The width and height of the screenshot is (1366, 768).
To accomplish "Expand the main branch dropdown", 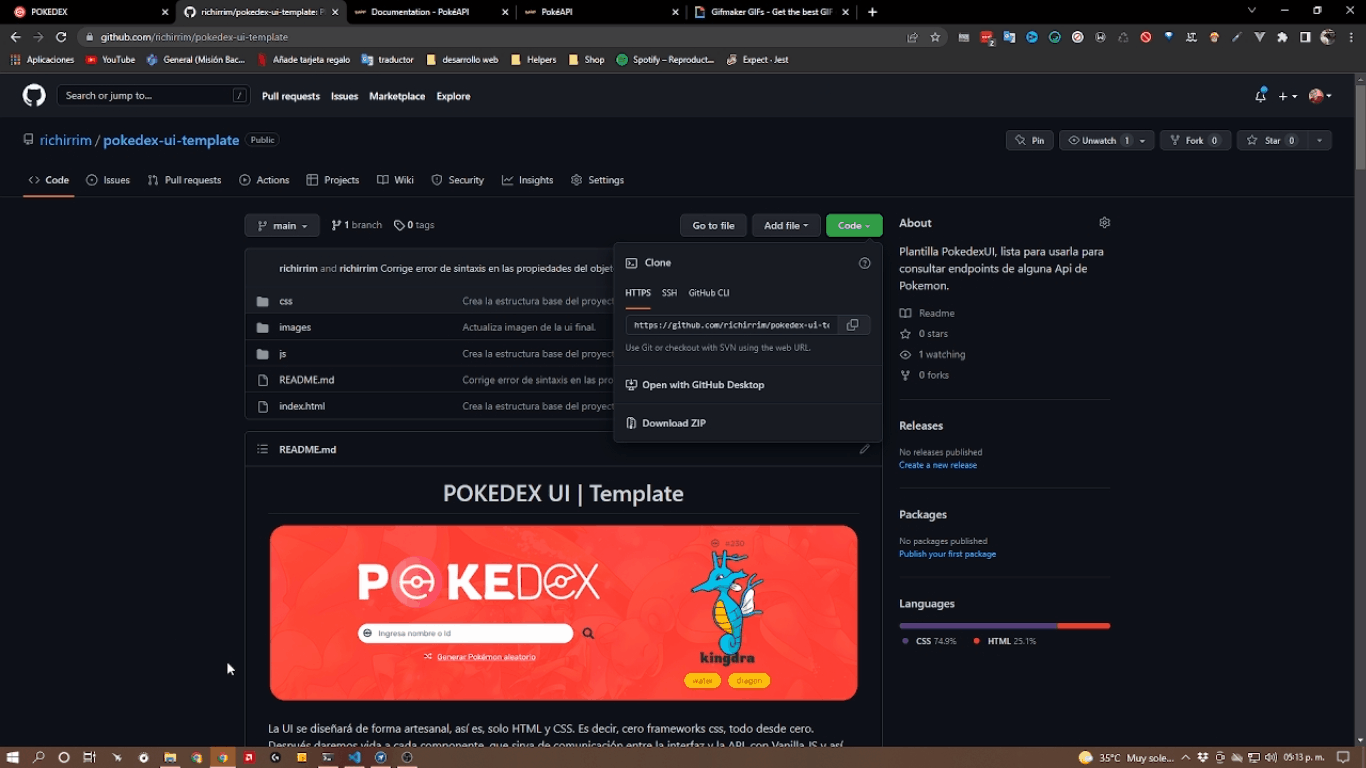I will click(x=282, y=225).
